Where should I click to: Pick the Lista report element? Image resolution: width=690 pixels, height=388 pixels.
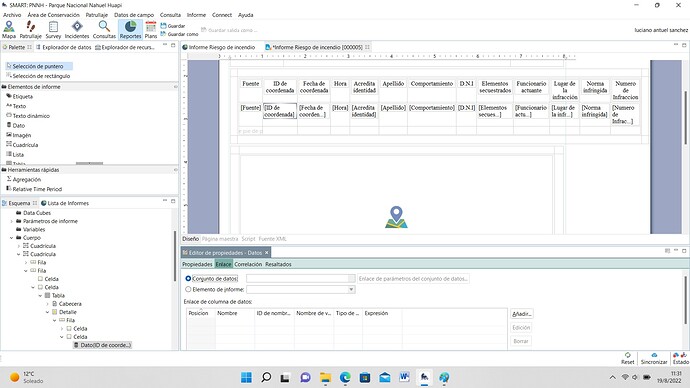point(15,154)
